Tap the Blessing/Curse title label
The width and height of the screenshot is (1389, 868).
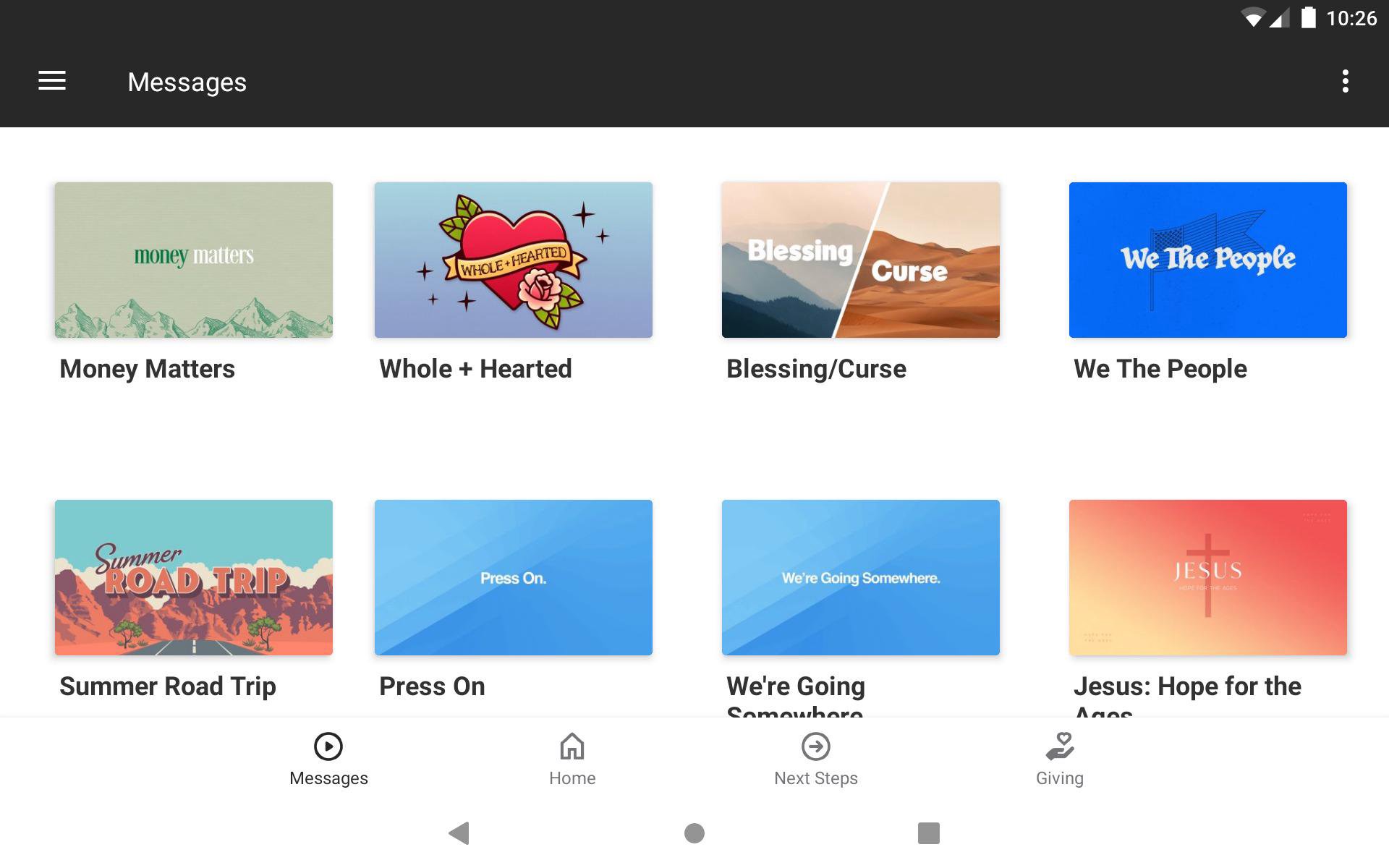(816, 369)
